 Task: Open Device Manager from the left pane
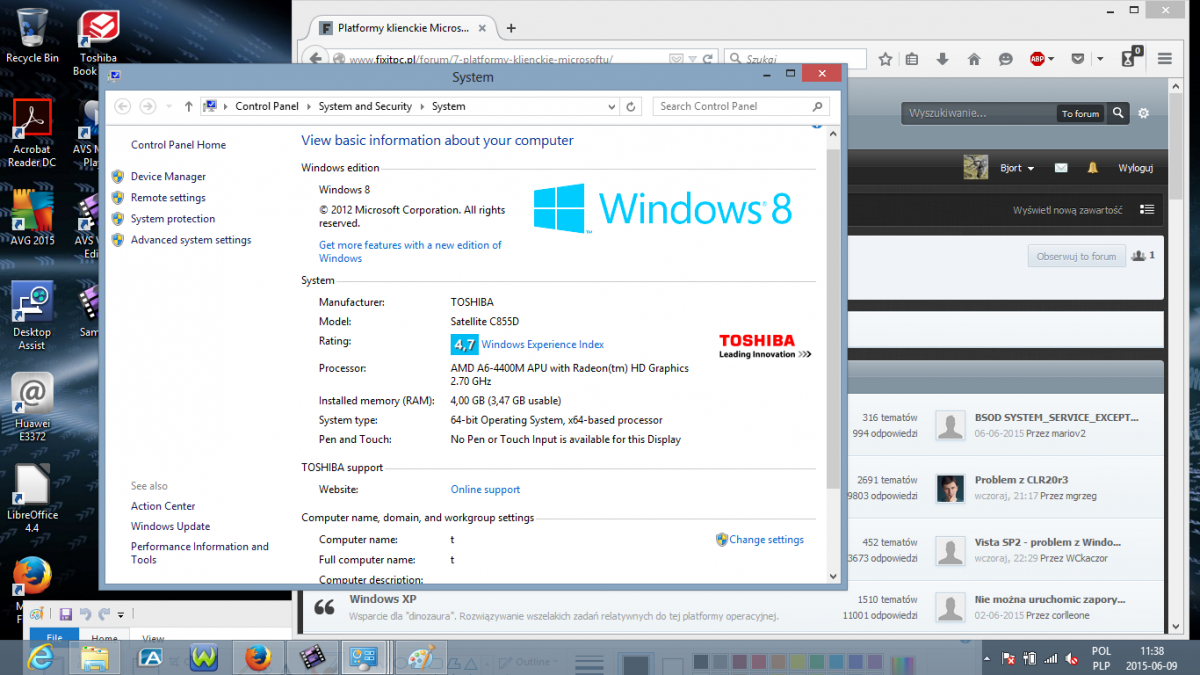point(168,177)
